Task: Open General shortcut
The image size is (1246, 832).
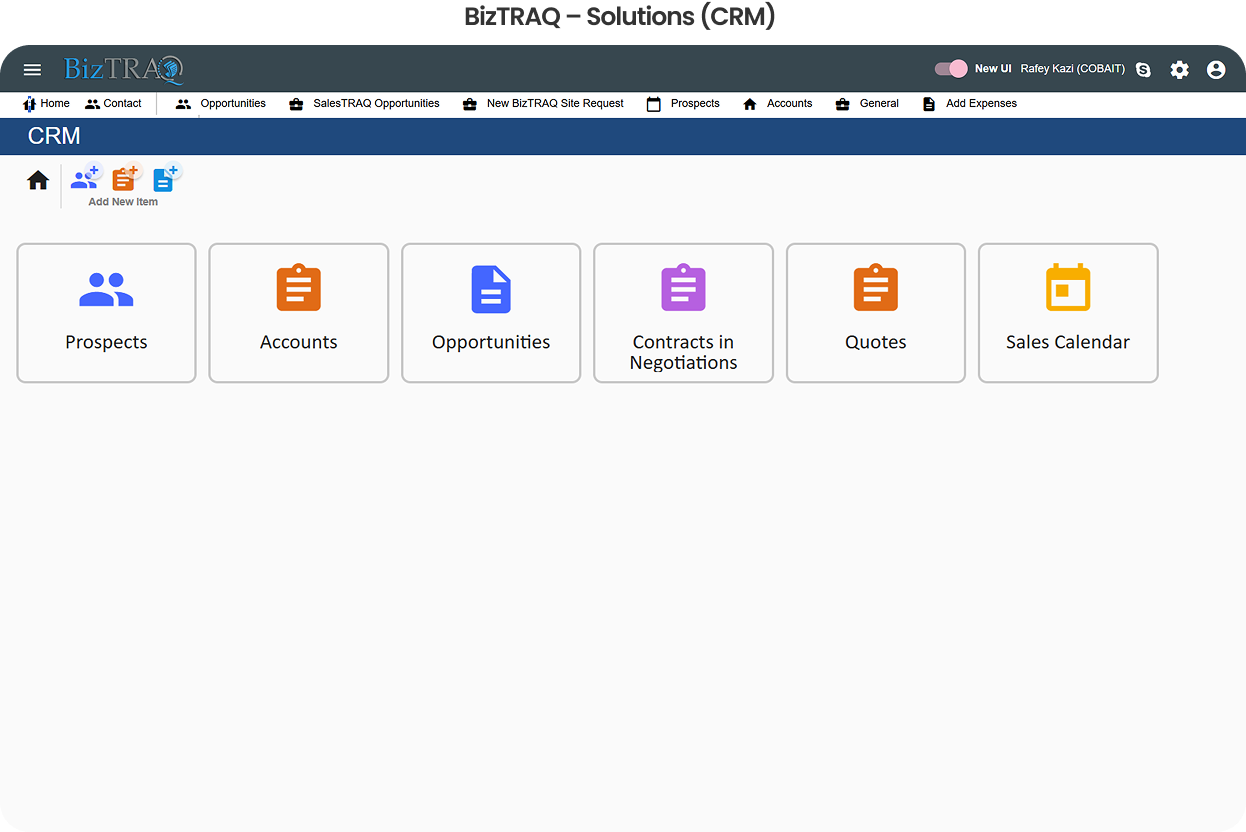Action: click(x=867, y=103)
